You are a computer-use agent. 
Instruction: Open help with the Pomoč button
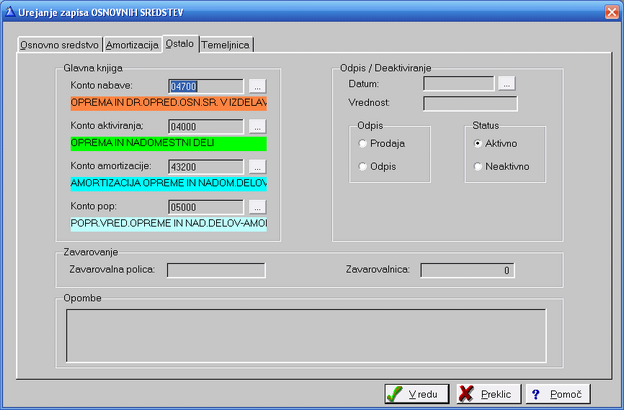[558, 394]
